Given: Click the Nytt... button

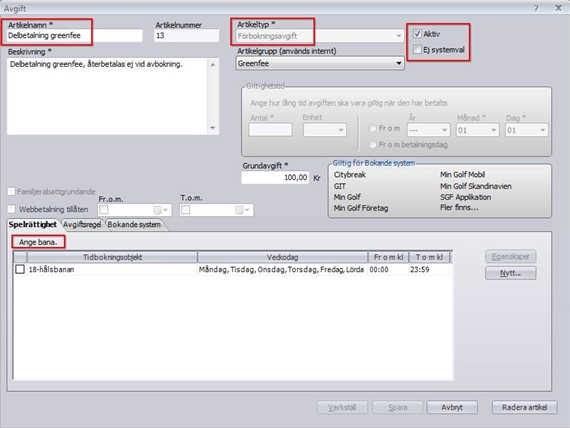Looking at the screenshot, I should (510, 273).
